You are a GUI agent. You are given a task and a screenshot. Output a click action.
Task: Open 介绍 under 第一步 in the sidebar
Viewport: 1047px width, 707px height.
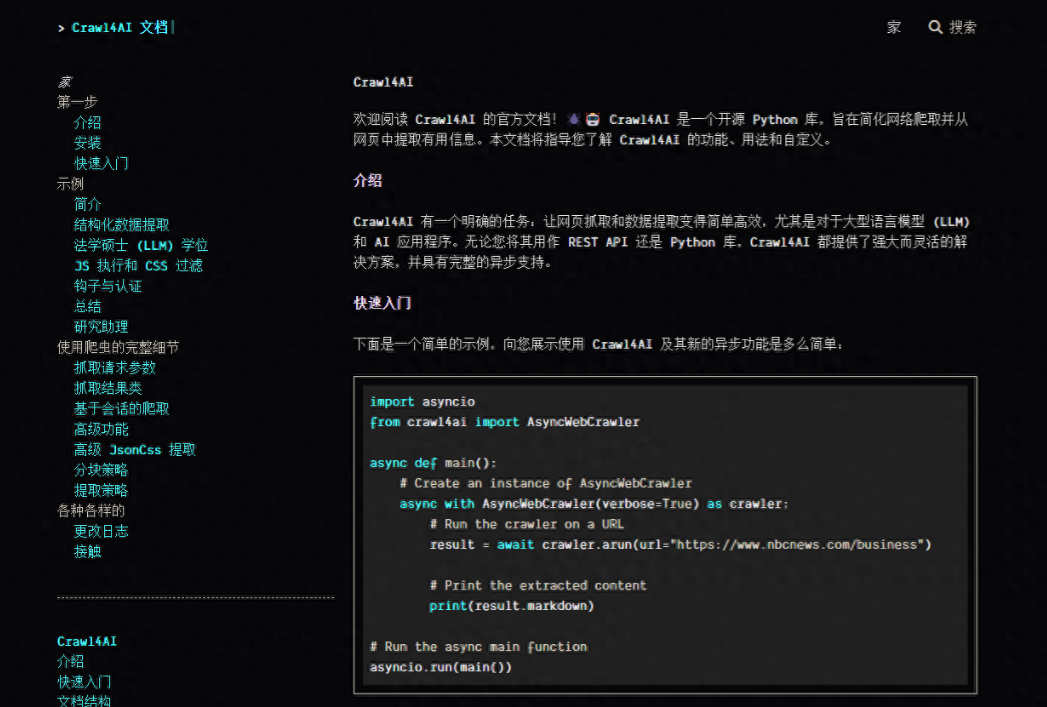point(87,123)
